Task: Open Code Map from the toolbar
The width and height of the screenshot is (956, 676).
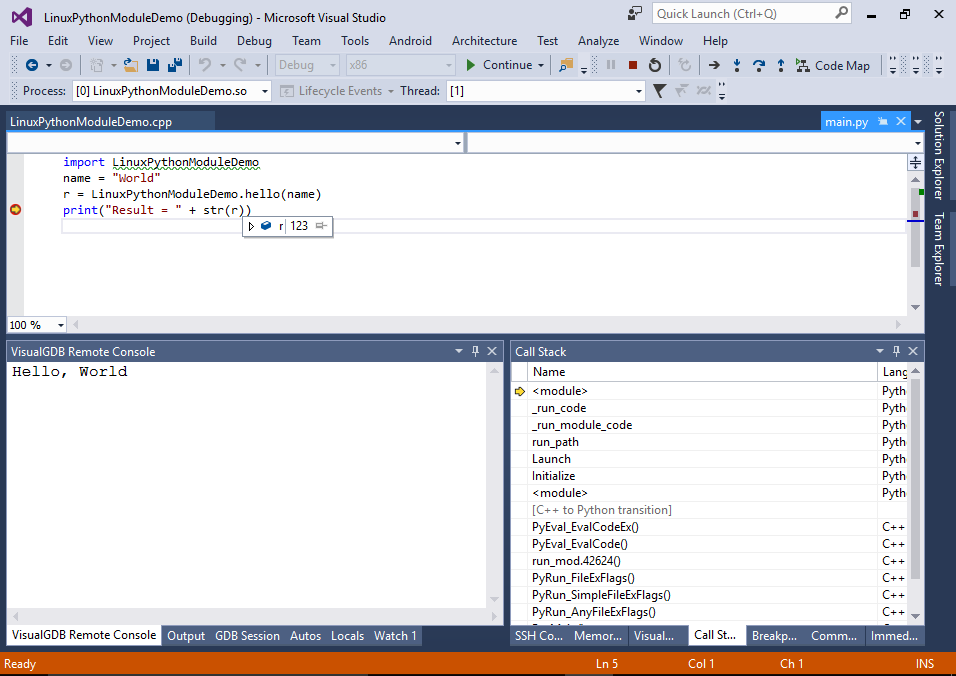Action: click(x=833, y=65)
